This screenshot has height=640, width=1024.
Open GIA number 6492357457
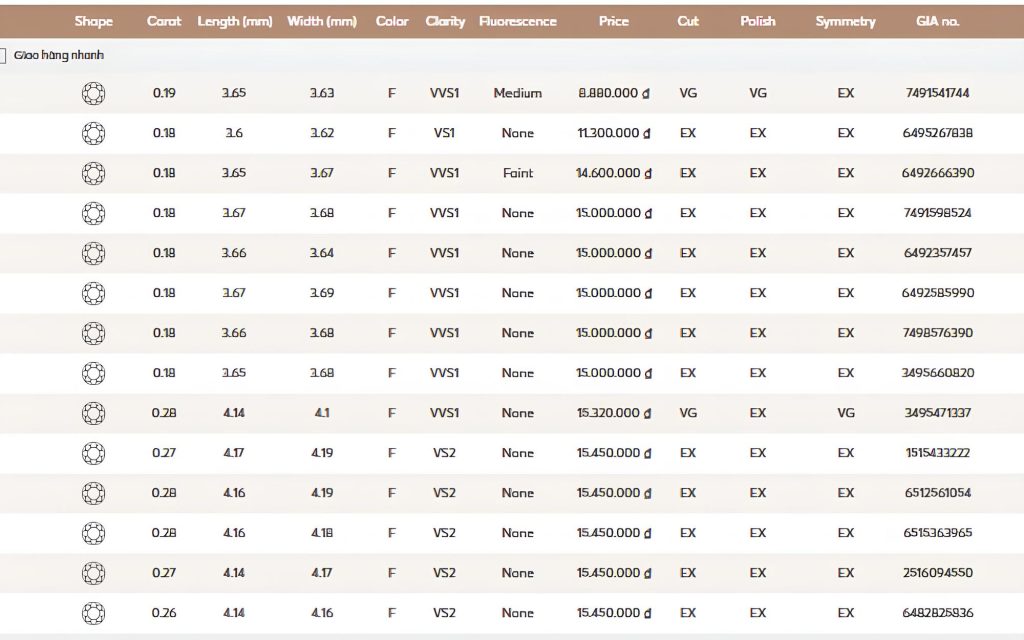click(938, 253)
